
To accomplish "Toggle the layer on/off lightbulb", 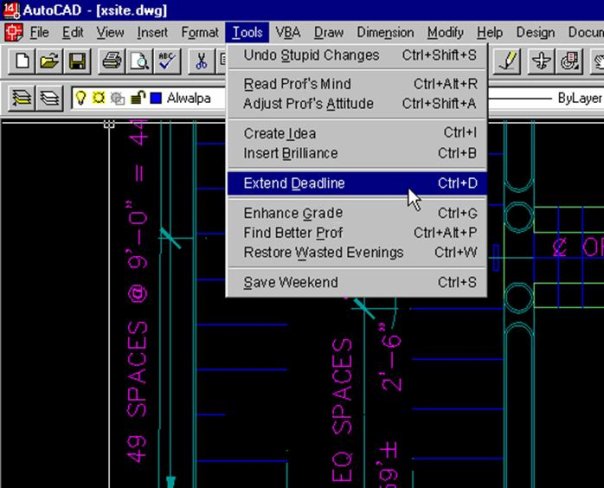I will [81, 99].
